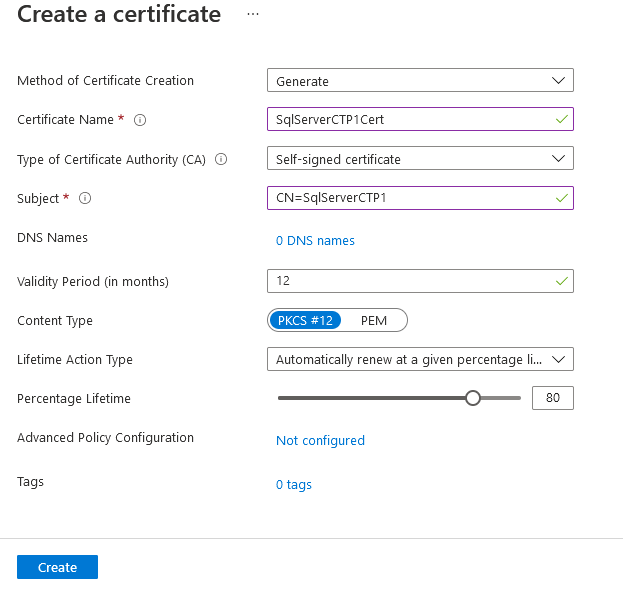Screen dimensions: 623x594
Task: Click green checkmark in Subject field
Action: coord(561,198)
